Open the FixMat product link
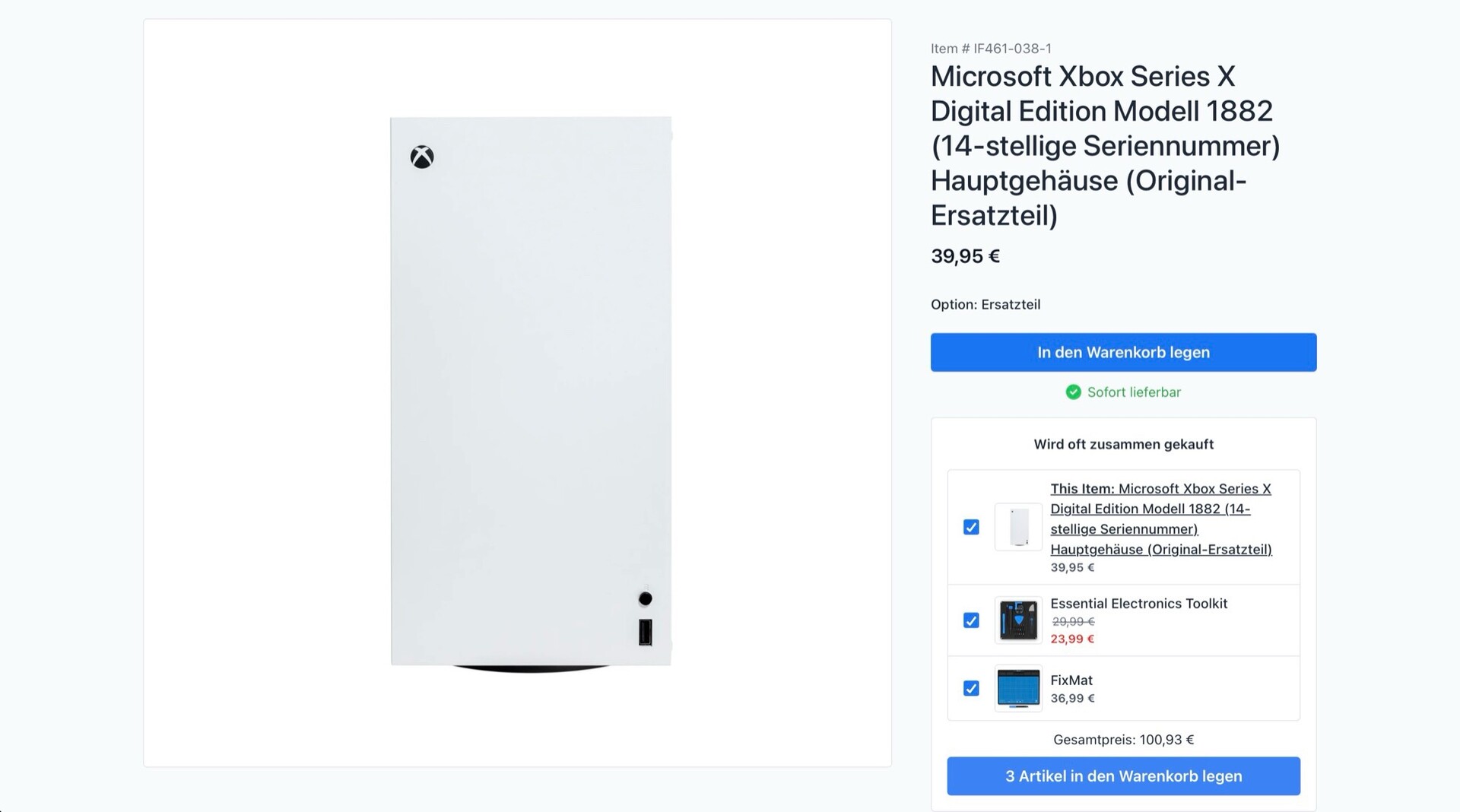This screenshot has width=1460, height=812. click(x=1071, y=680)
